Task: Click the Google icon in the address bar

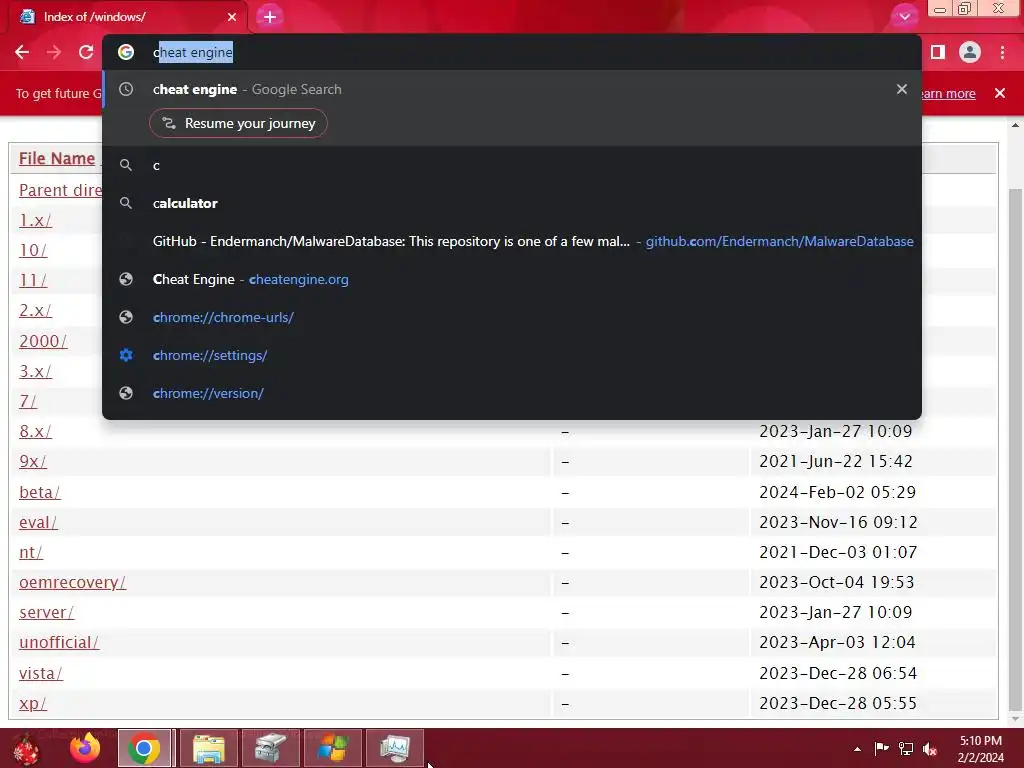Action: pyautogui.click(x=126, y=52)
